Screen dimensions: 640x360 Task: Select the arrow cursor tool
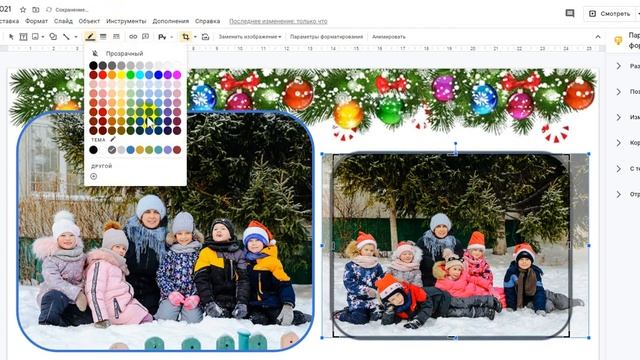pos(11,37)
